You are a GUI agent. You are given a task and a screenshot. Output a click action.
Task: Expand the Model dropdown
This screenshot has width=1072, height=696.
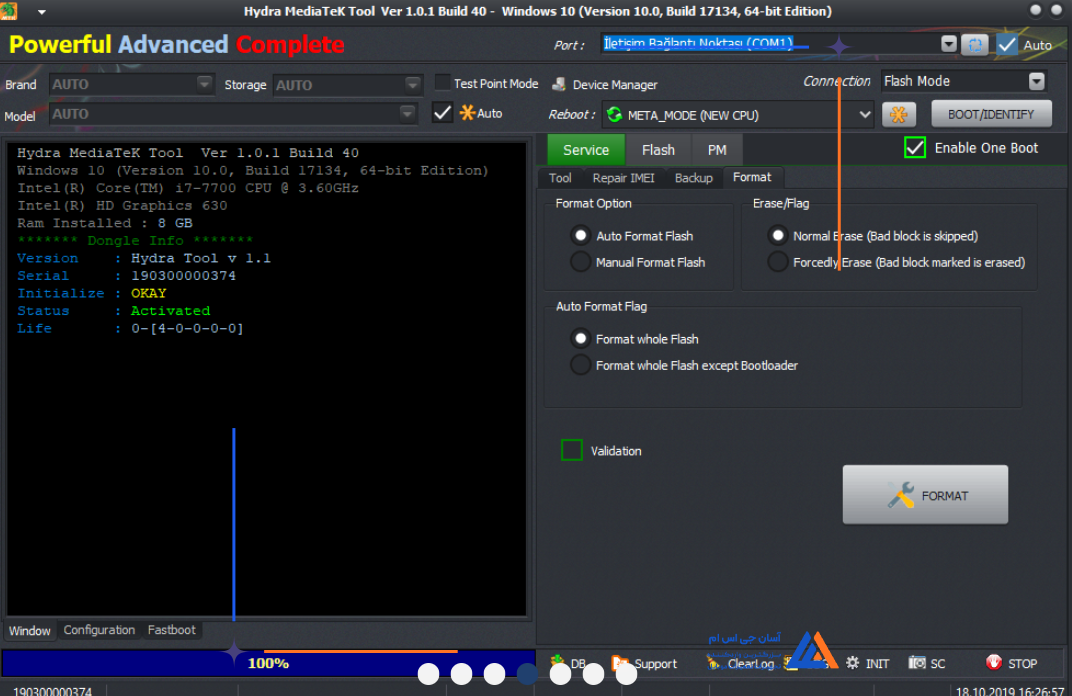(407, 113)
